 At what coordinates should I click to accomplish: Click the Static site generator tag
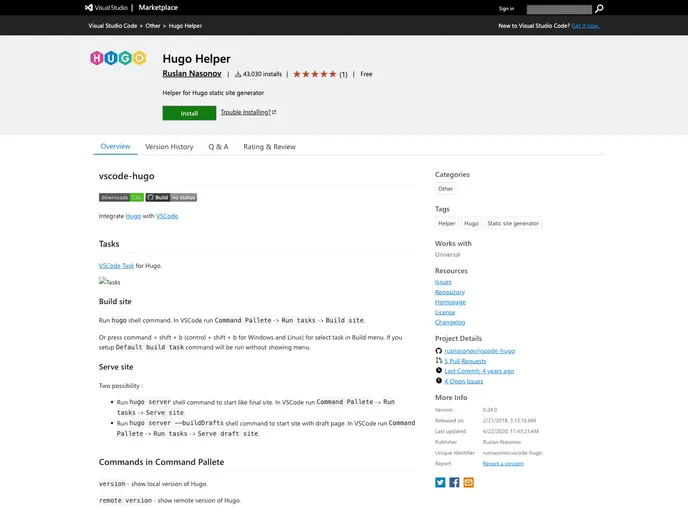tap(513, 223)
